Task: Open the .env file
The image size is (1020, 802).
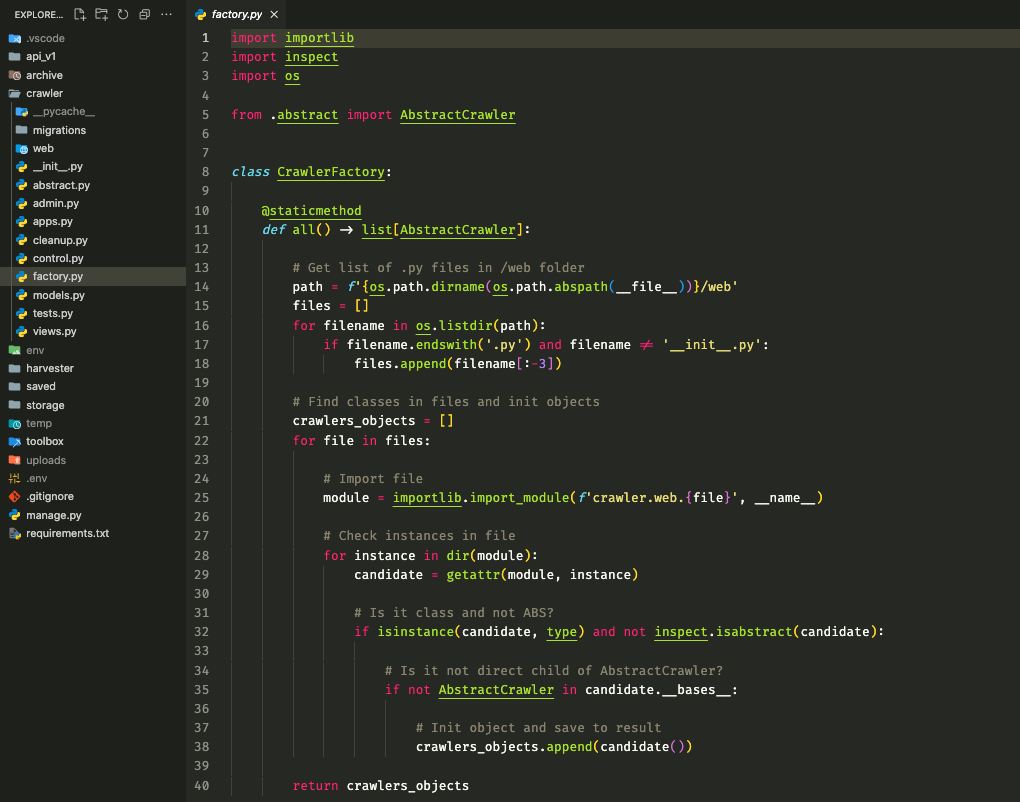Action: [93, 478]
